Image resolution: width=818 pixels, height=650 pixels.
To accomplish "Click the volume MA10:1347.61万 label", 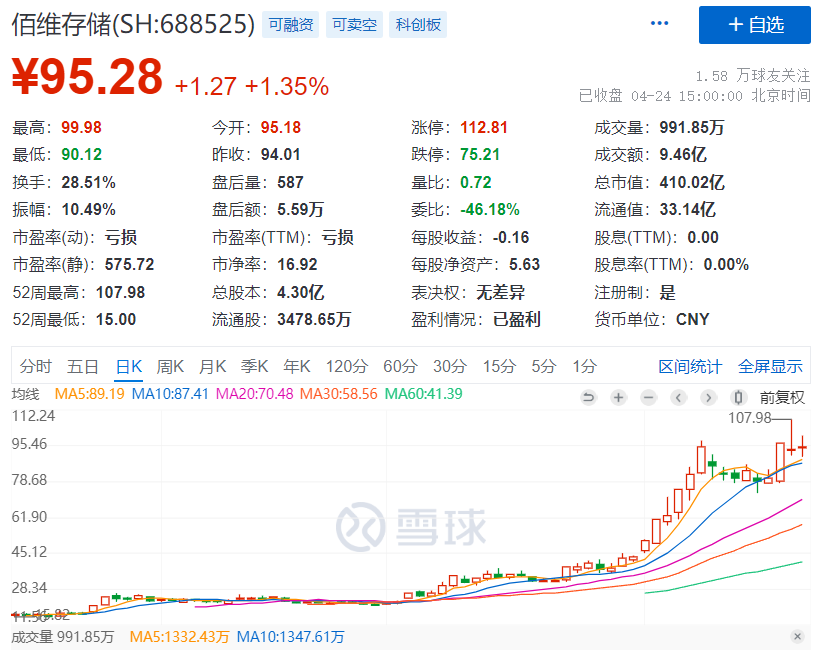I will point(291,637).
